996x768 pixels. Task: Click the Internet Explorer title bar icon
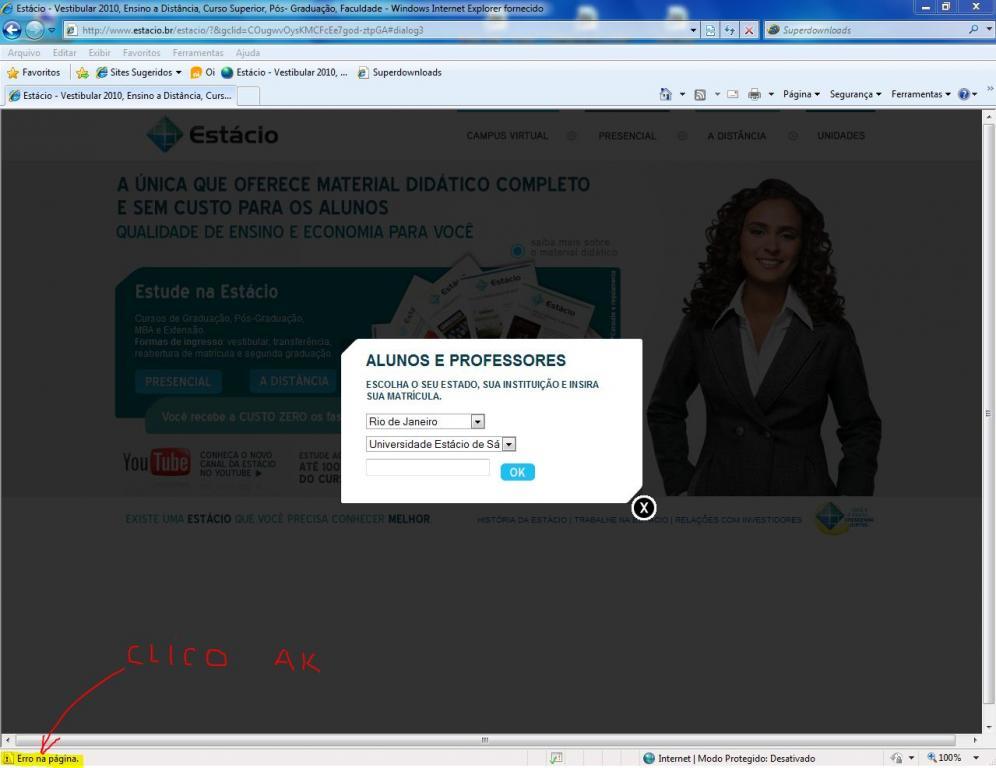point(8,8)
